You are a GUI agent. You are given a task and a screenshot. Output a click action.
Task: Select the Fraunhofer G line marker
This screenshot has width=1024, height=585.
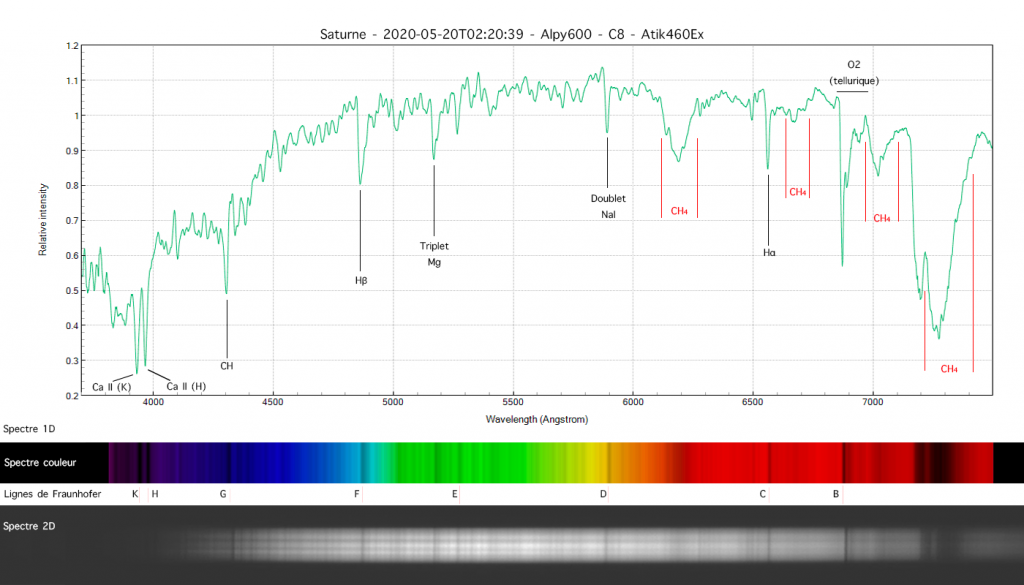[x=222, y=493]
